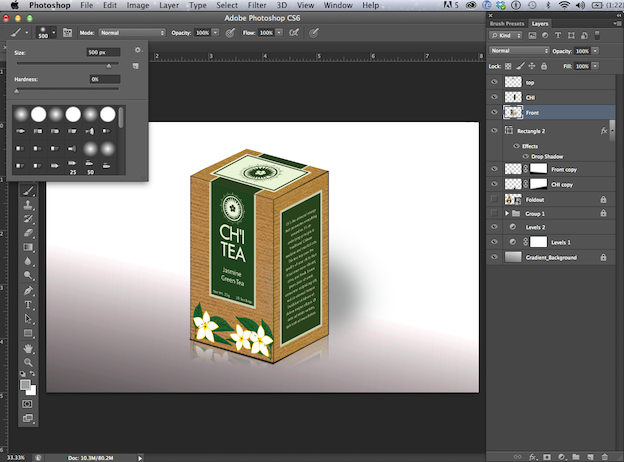624x462 pixels.
Task: Pick the Zoom tool from toolbar
Action: (28, 361)
